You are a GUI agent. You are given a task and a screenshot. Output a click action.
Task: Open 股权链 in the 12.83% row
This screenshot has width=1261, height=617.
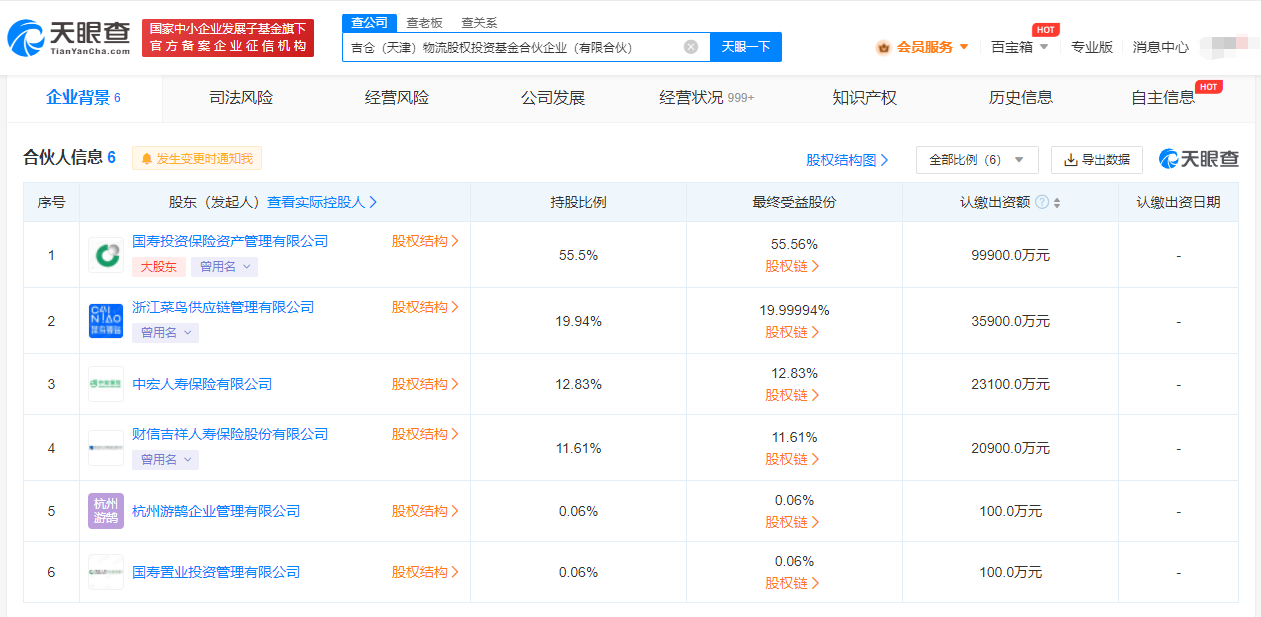click(793, 395)
